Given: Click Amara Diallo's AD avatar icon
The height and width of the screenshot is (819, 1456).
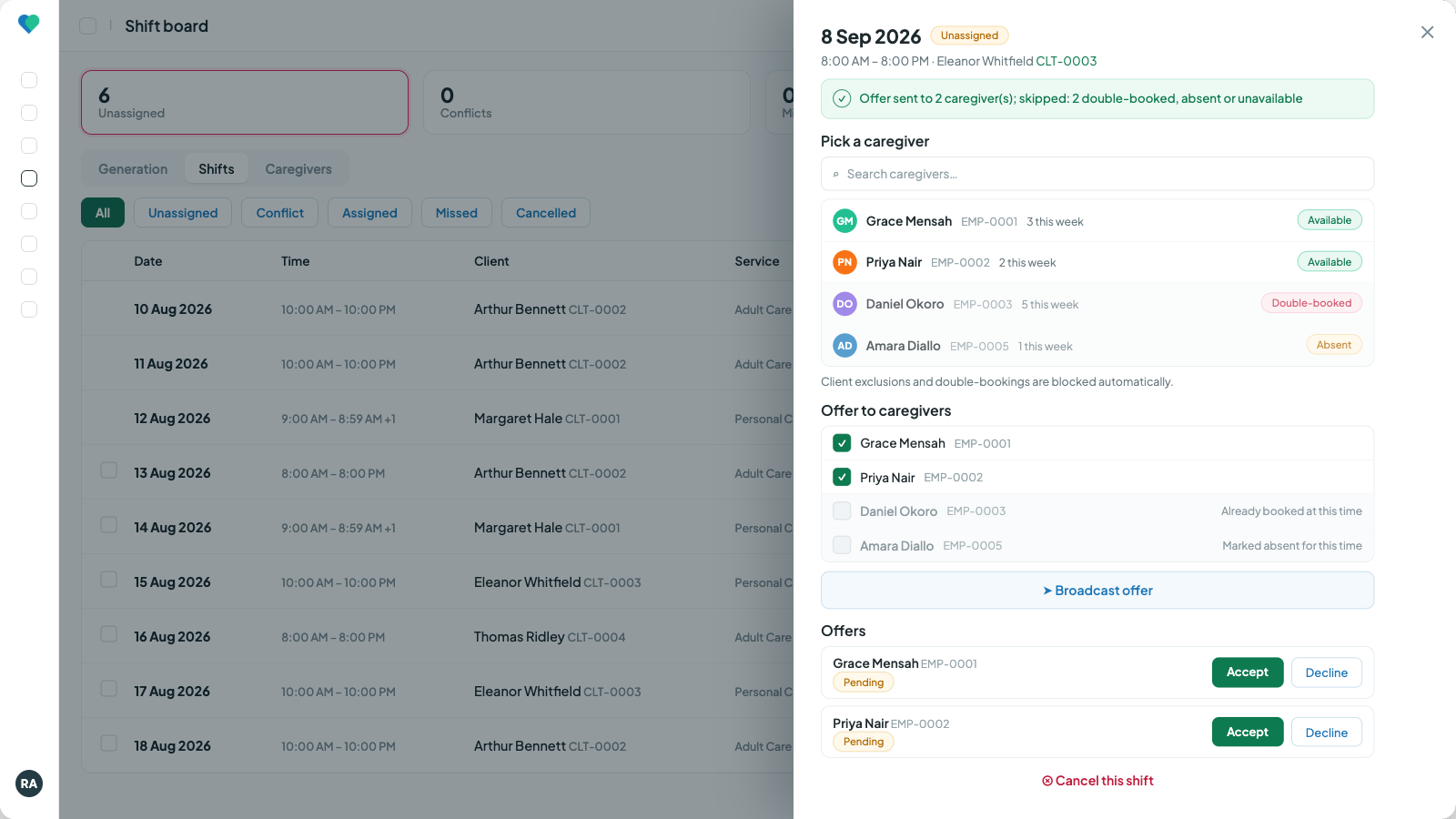Looking at the screenshot, I should (844, 346).
